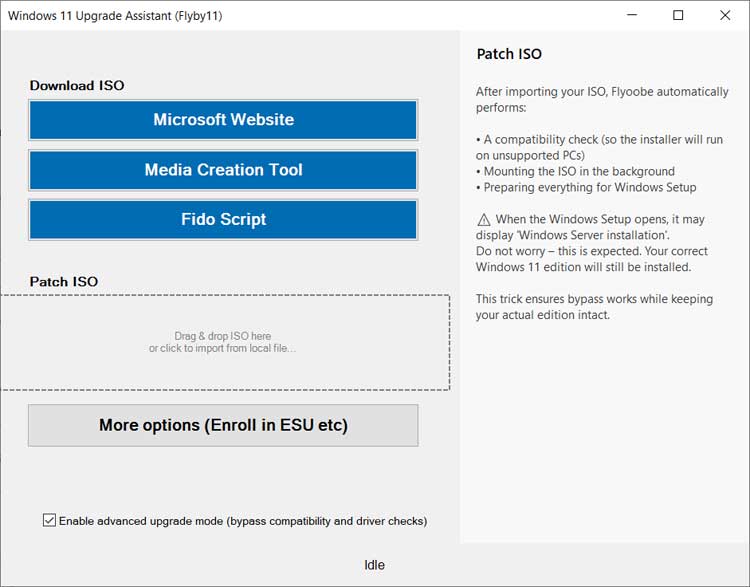Click the window title Windows 11 Upgrade Assistant
Screen dimensions: 750x587
[115, 16]
